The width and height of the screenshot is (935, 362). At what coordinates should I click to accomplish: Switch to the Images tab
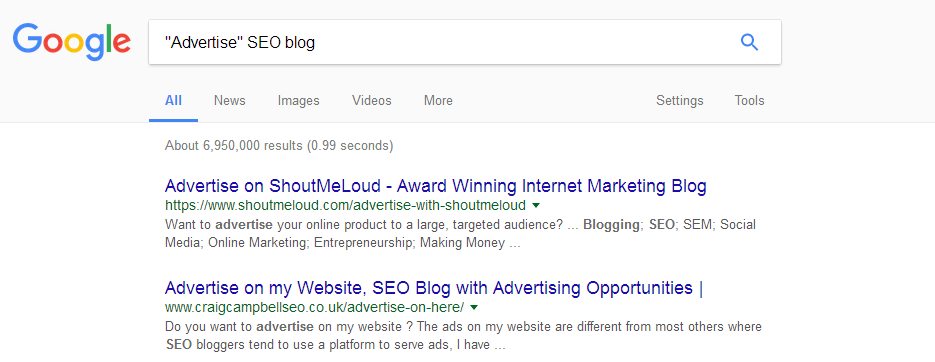point(299,101)
